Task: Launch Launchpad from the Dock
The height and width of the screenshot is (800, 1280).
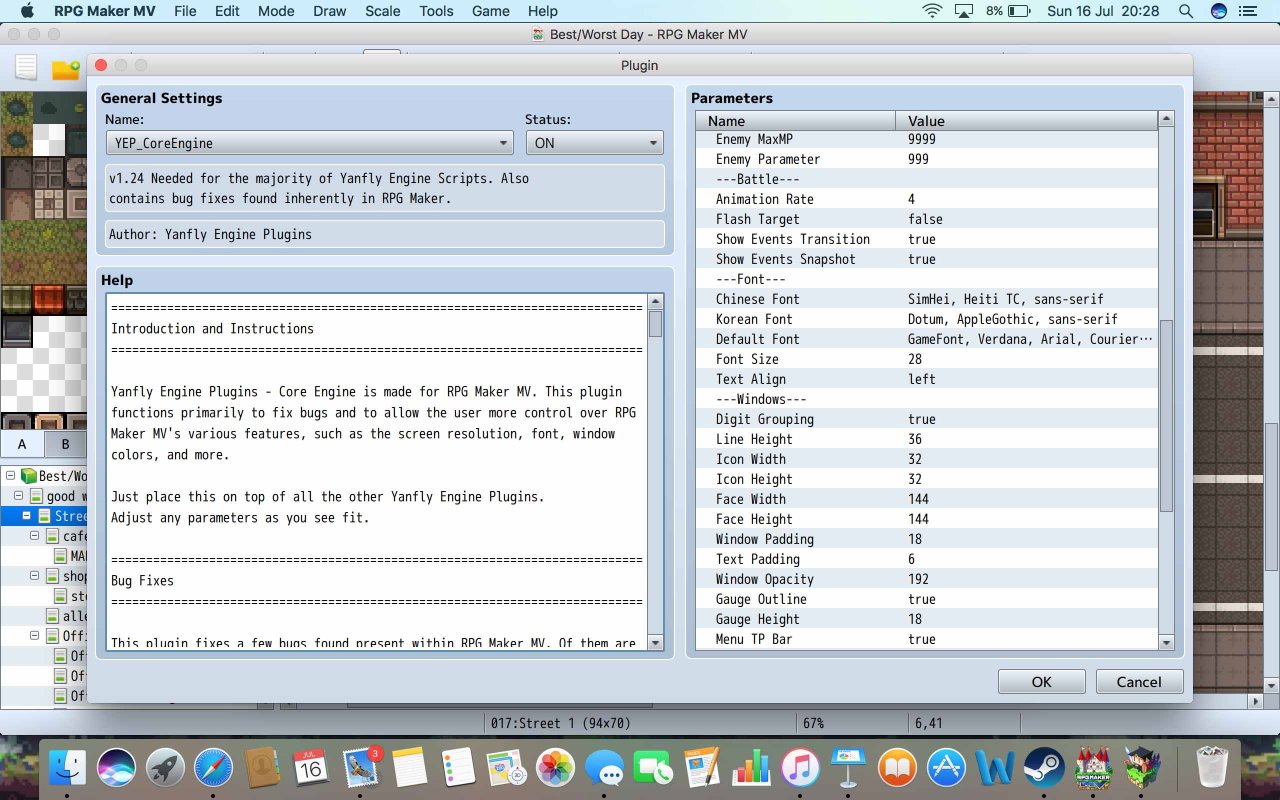Action: [x=165, y=767]
